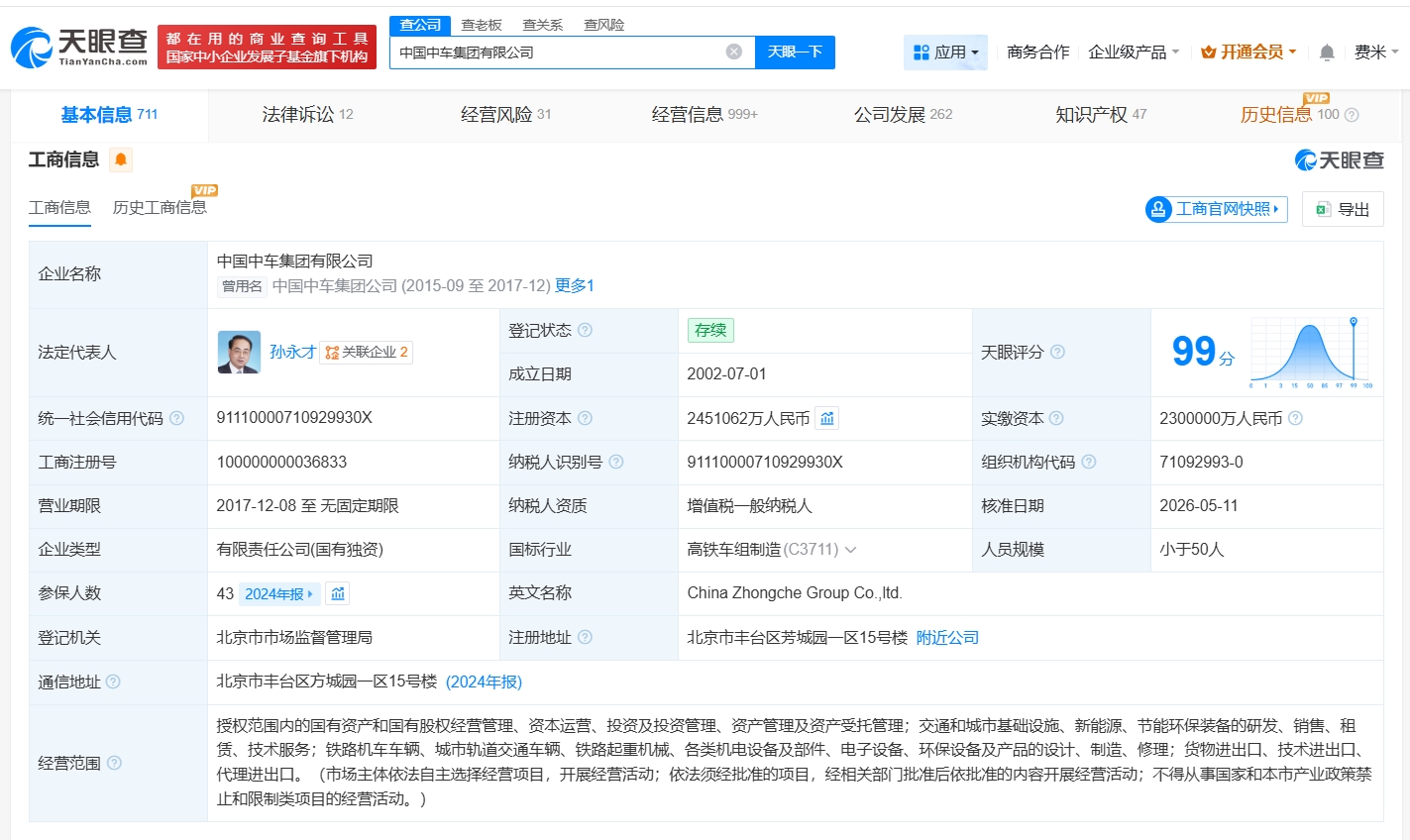Select the English name China Zhongche Group Co.,ltd.
The height and width of the screenshot is (840, 1410).
coord(795,593)
